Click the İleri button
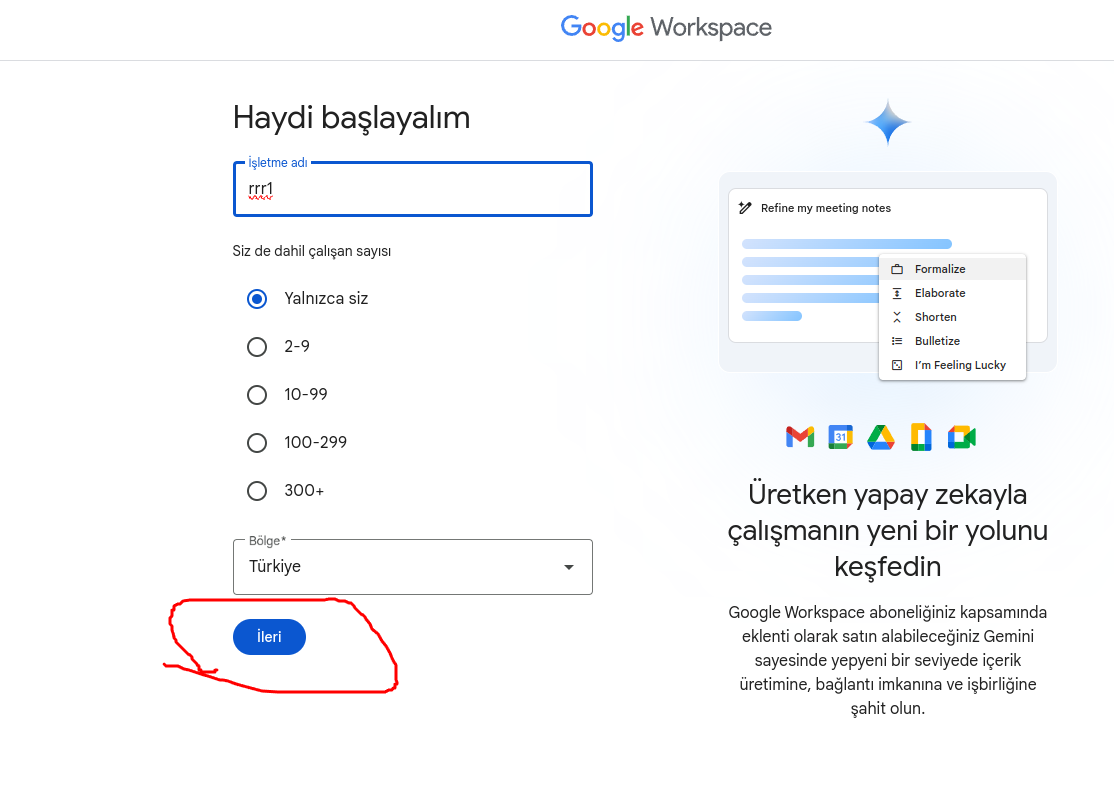 point(269,637)
